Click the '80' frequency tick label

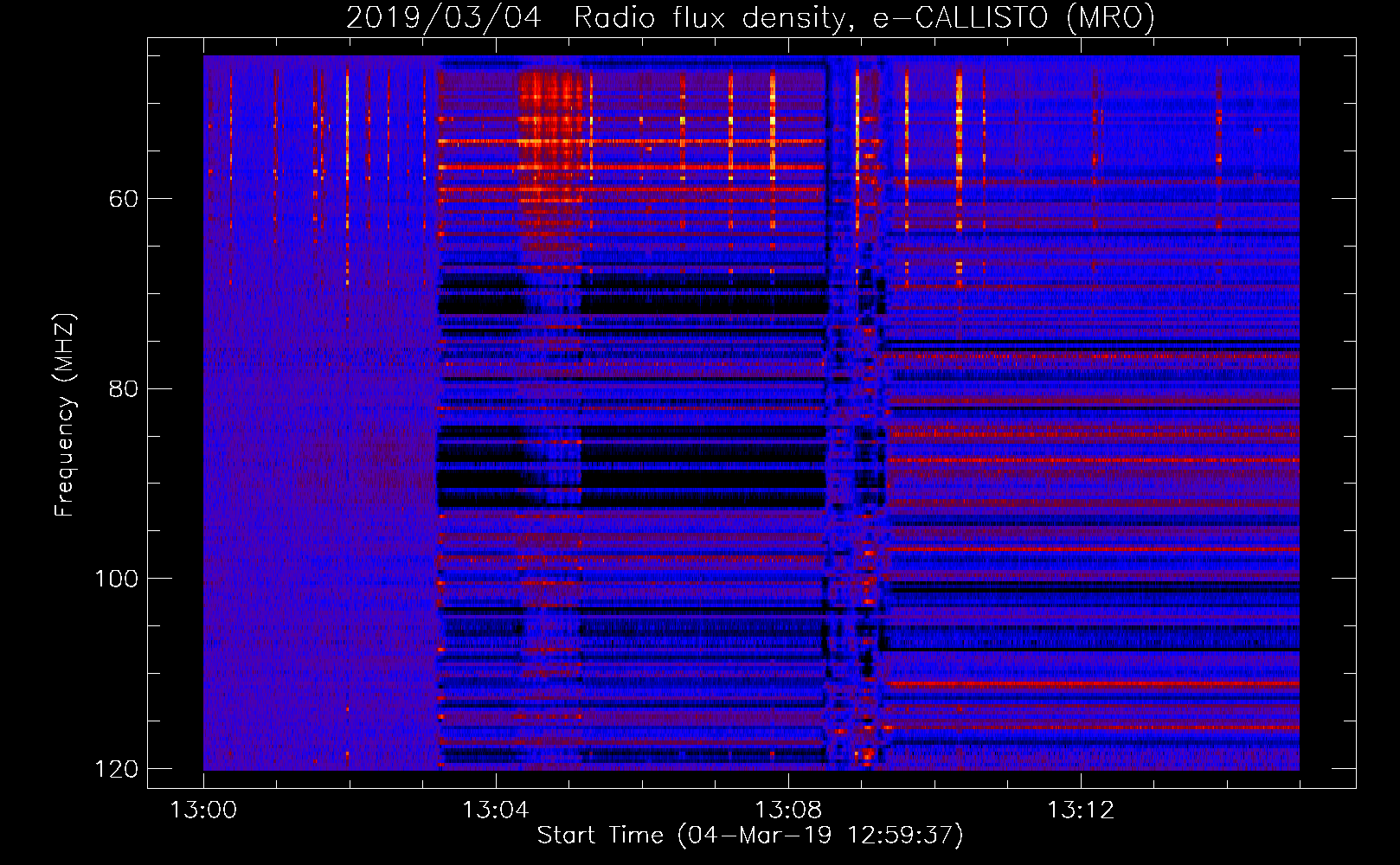click(124, 389)
